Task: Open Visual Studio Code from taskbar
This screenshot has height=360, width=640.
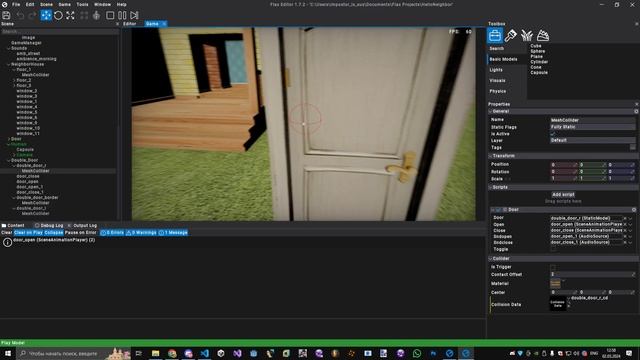Action: tap(204, 353)
